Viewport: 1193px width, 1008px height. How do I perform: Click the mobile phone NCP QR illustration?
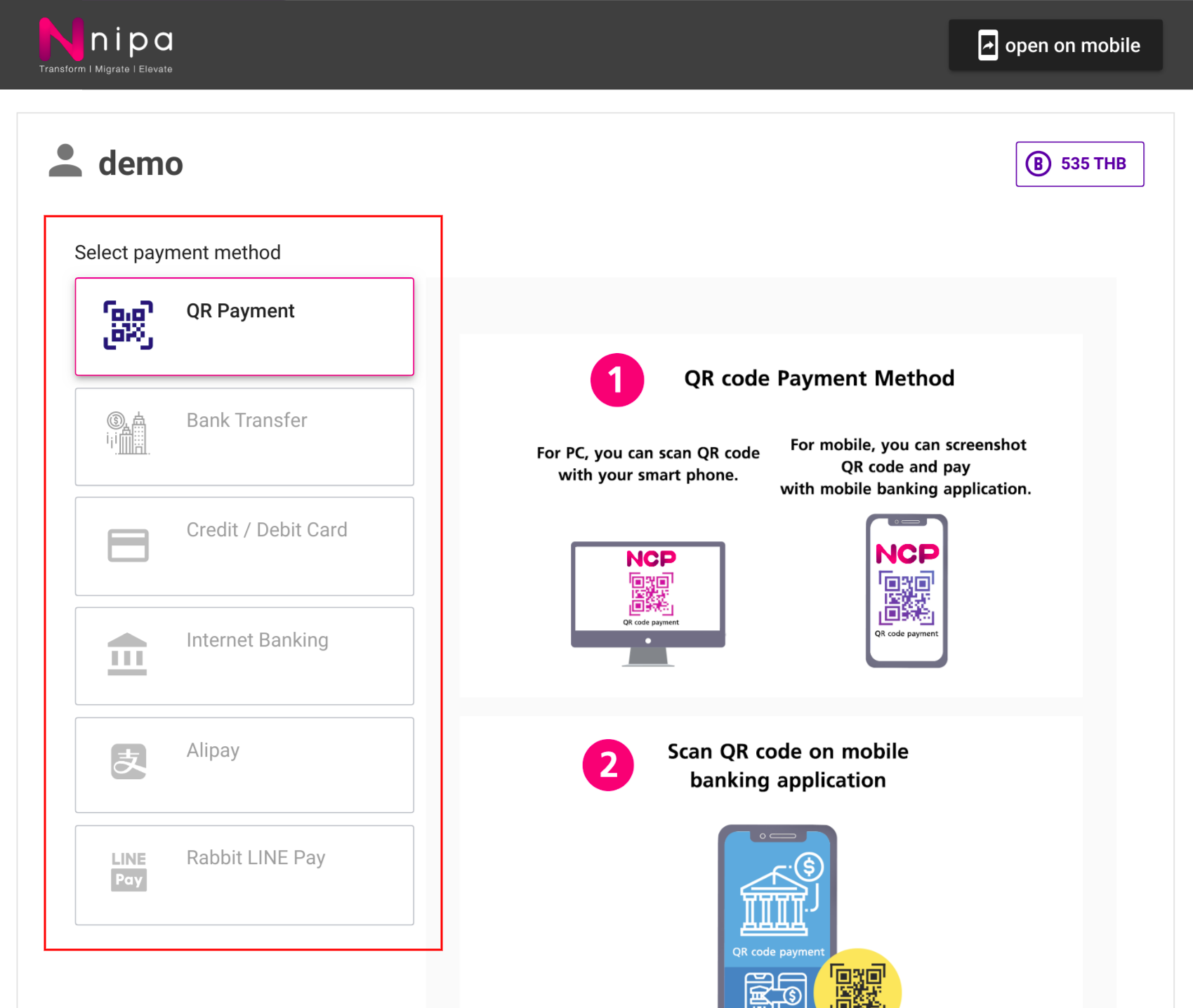907,590
